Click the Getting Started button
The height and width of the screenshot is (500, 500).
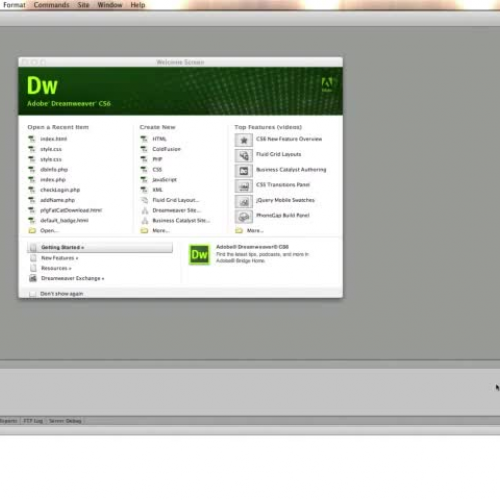pos(100,247)
